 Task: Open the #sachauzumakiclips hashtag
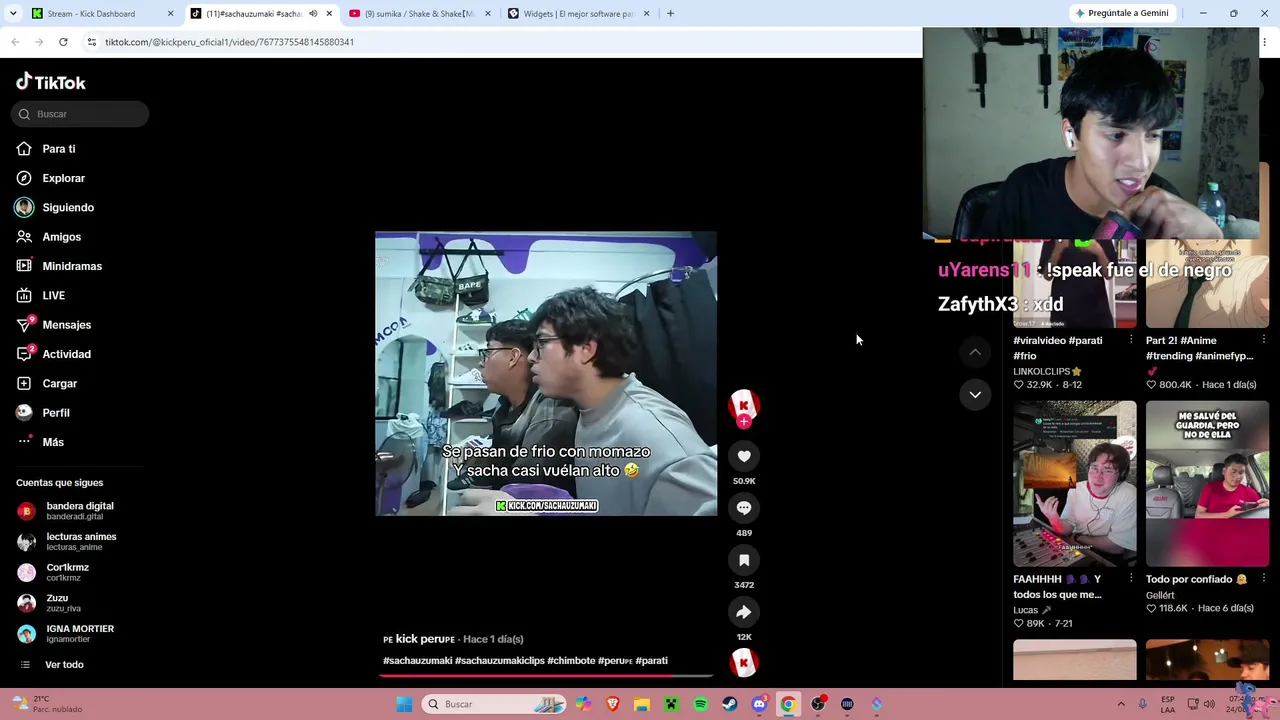pyautogui.click(x=500, y=661)
